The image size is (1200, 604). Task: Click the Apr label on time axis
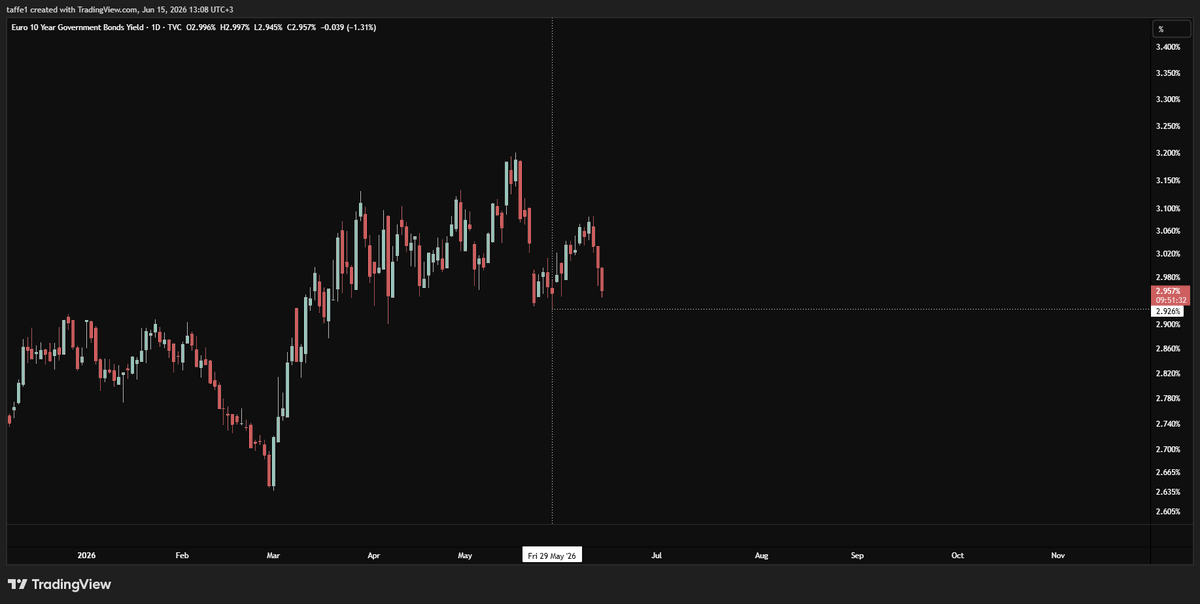pyautogui.click(x=373, y=554)
